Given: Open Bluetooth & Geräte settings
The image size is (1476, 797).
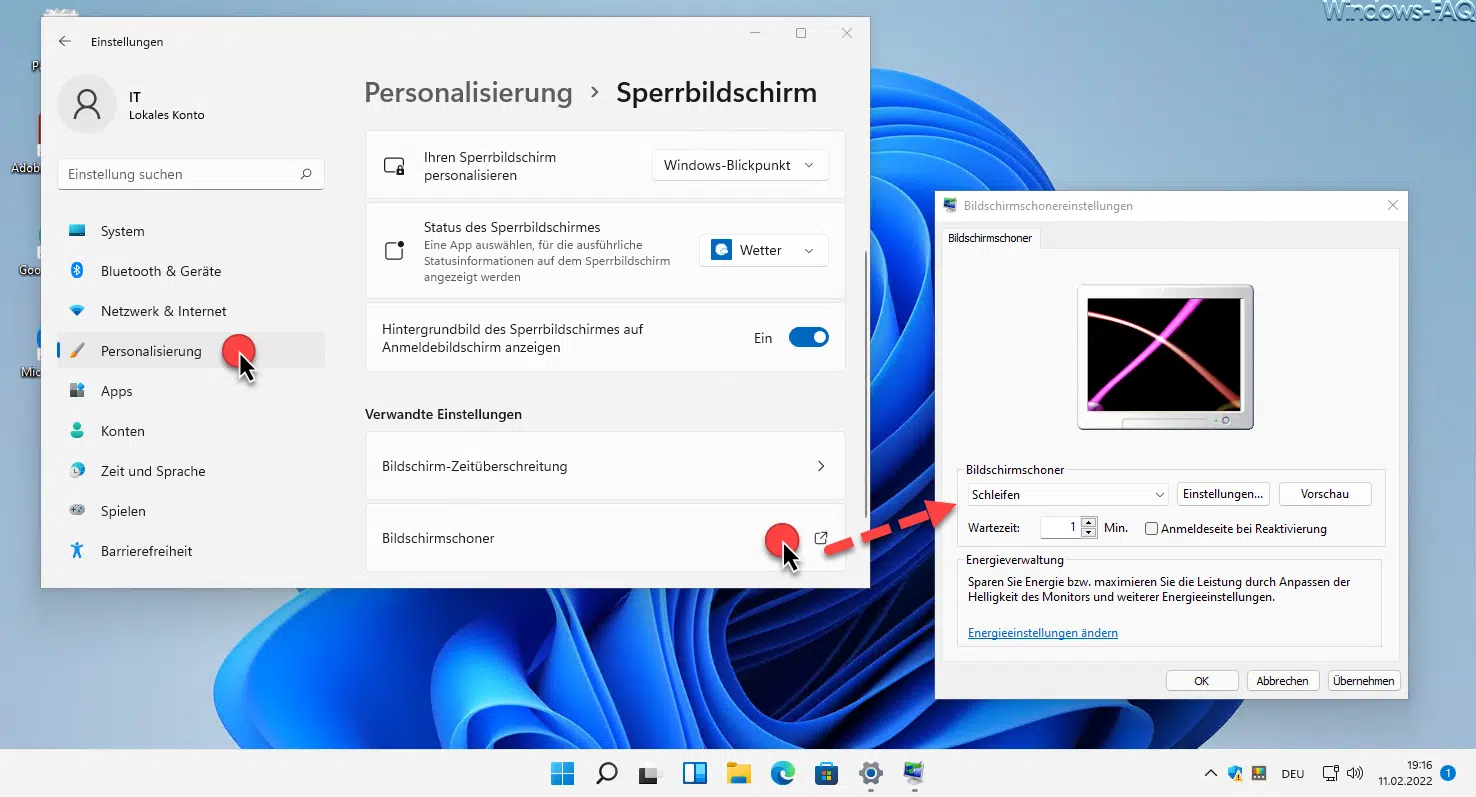Looking at the screenshot, I should (x=160, y=271).
